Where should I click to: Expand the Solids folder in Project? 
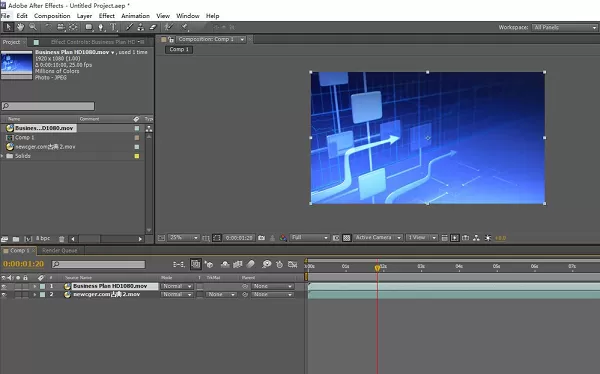(3, 156)
